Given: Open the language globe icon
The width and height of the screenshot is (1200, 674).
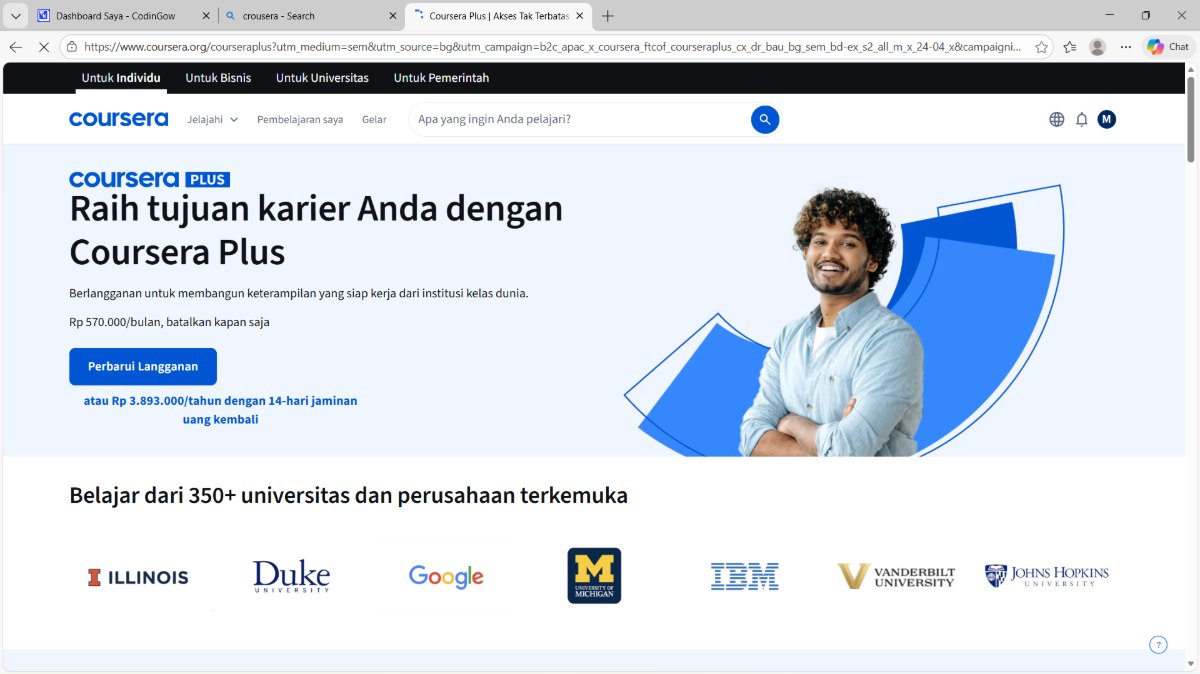Looking at the screenshot, I should pyautogui.click(x=1057, y=119).
